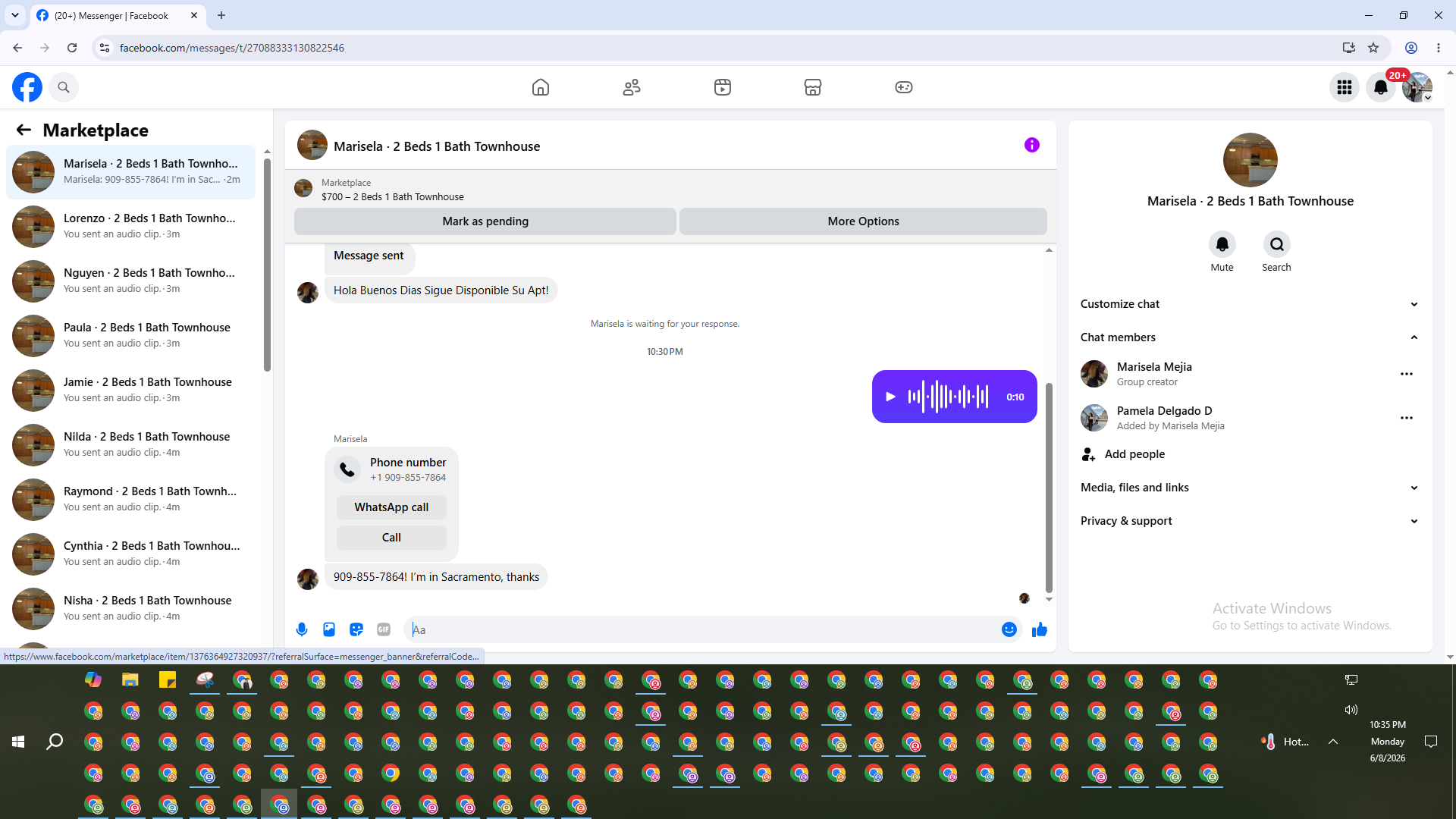Open the emoji picker in message box
The image size is (1456, 819).
click(1009, 629)
